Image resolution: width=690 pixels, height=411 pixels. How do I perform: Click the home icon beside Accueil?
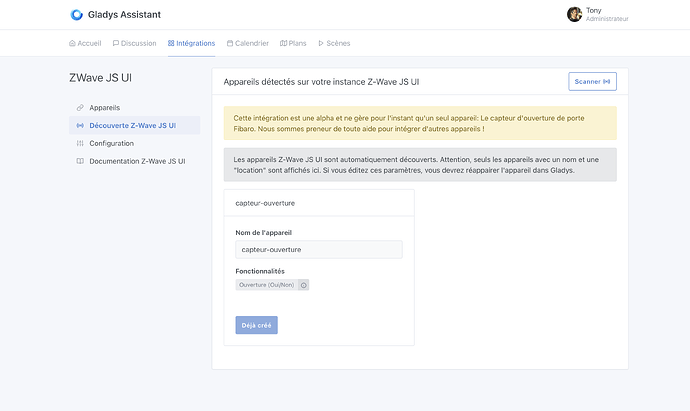(x=72, y=44)
